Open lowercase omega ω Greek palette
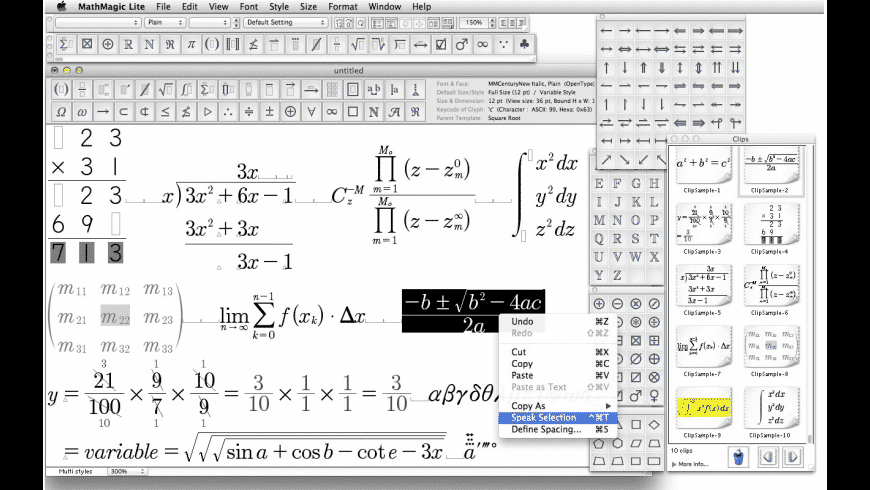The image size is (870, 490). [x=82, y=112]
